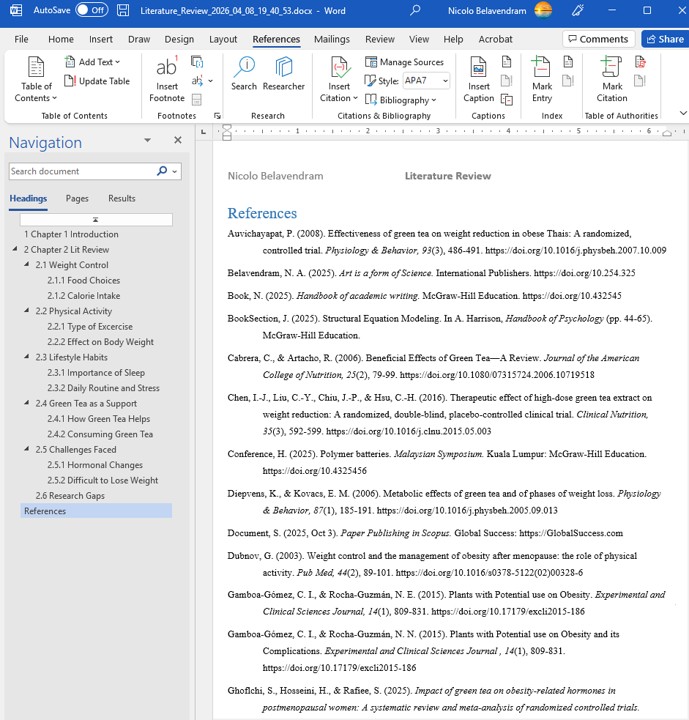Click the left indent marker on ruler

click(227, 137)
